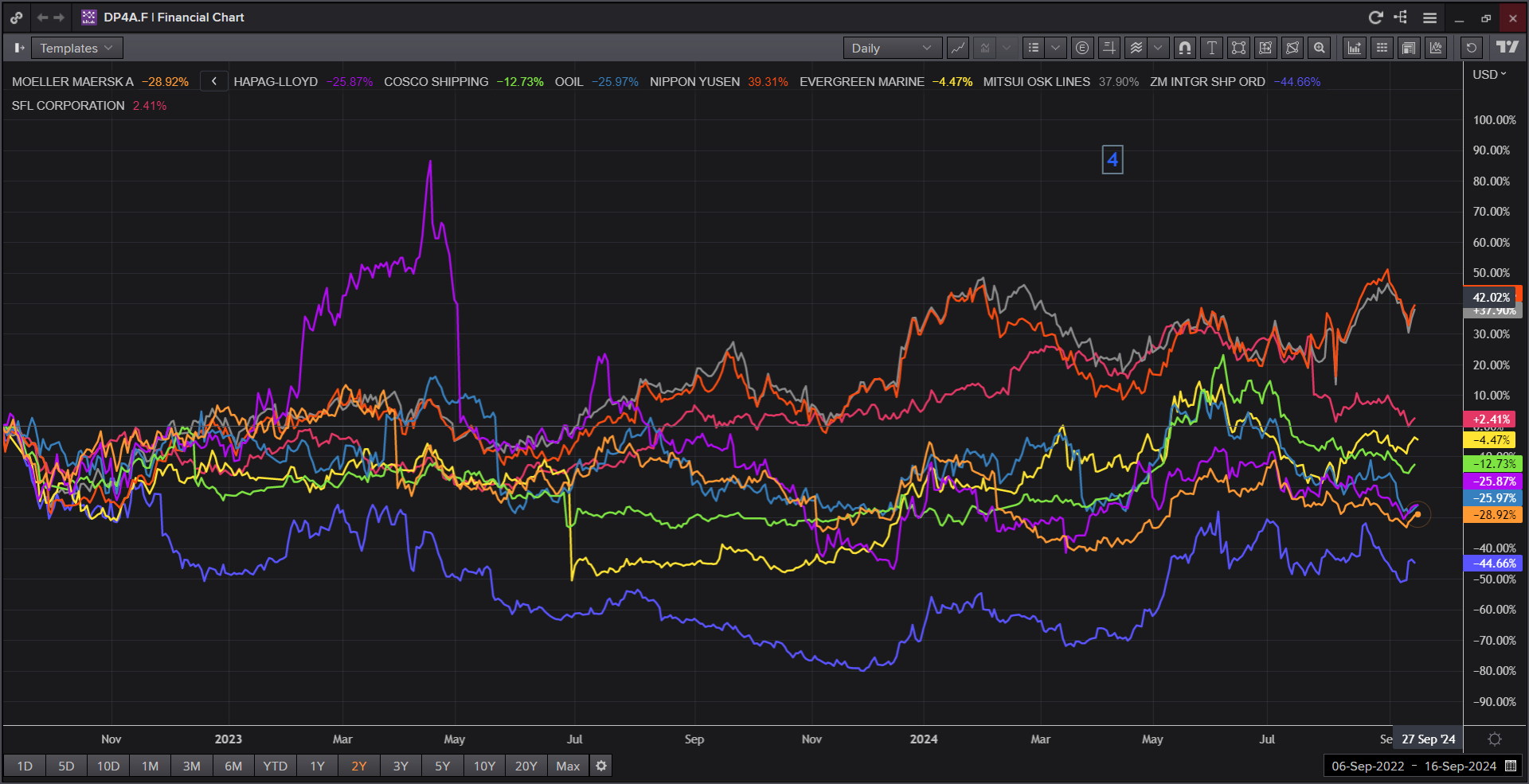Click the zoom magnifier icon
Image resolution: width=1529 pixels, height=784 pixels.
1320,48
